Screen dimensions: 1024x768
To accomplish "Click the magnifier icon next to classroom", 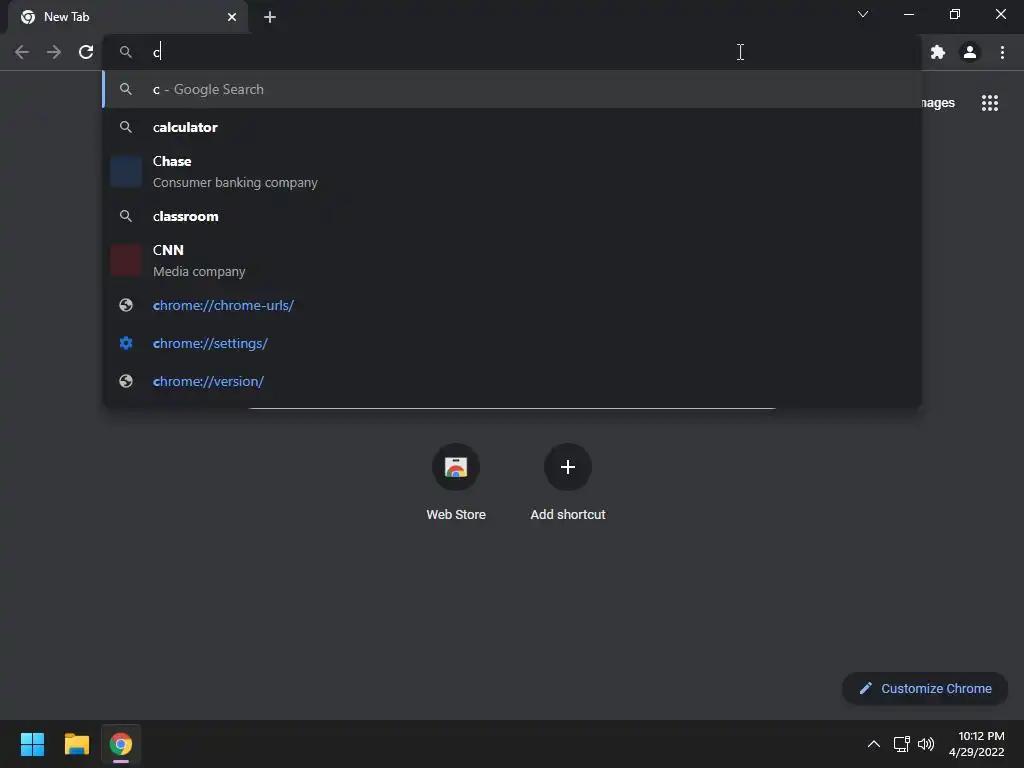I will (x=126, y=216).
